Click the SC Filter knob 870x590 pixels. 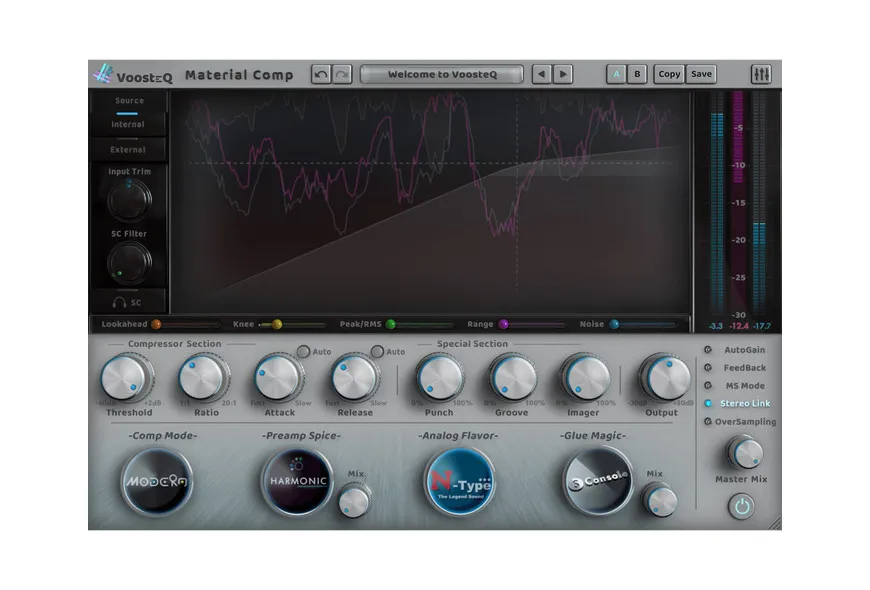129,263
